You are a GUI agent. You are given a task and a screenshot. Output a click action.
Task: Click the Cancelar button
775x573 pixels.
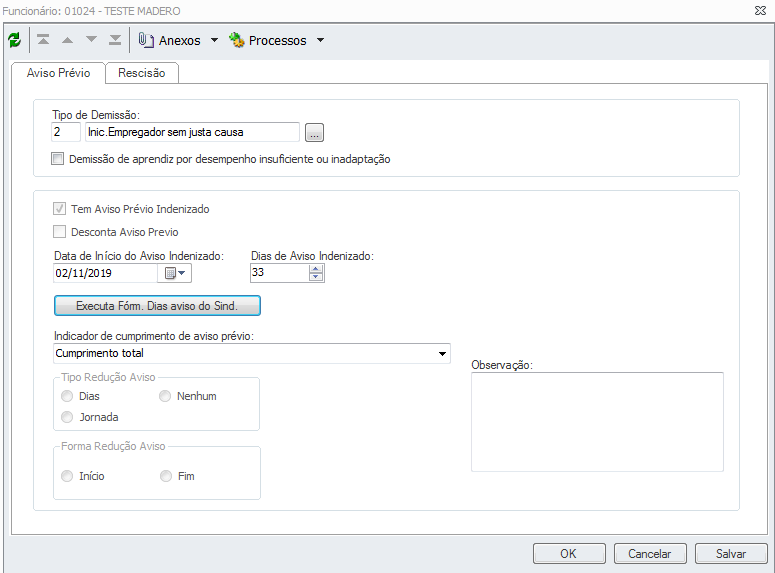[x=650, y=554]
